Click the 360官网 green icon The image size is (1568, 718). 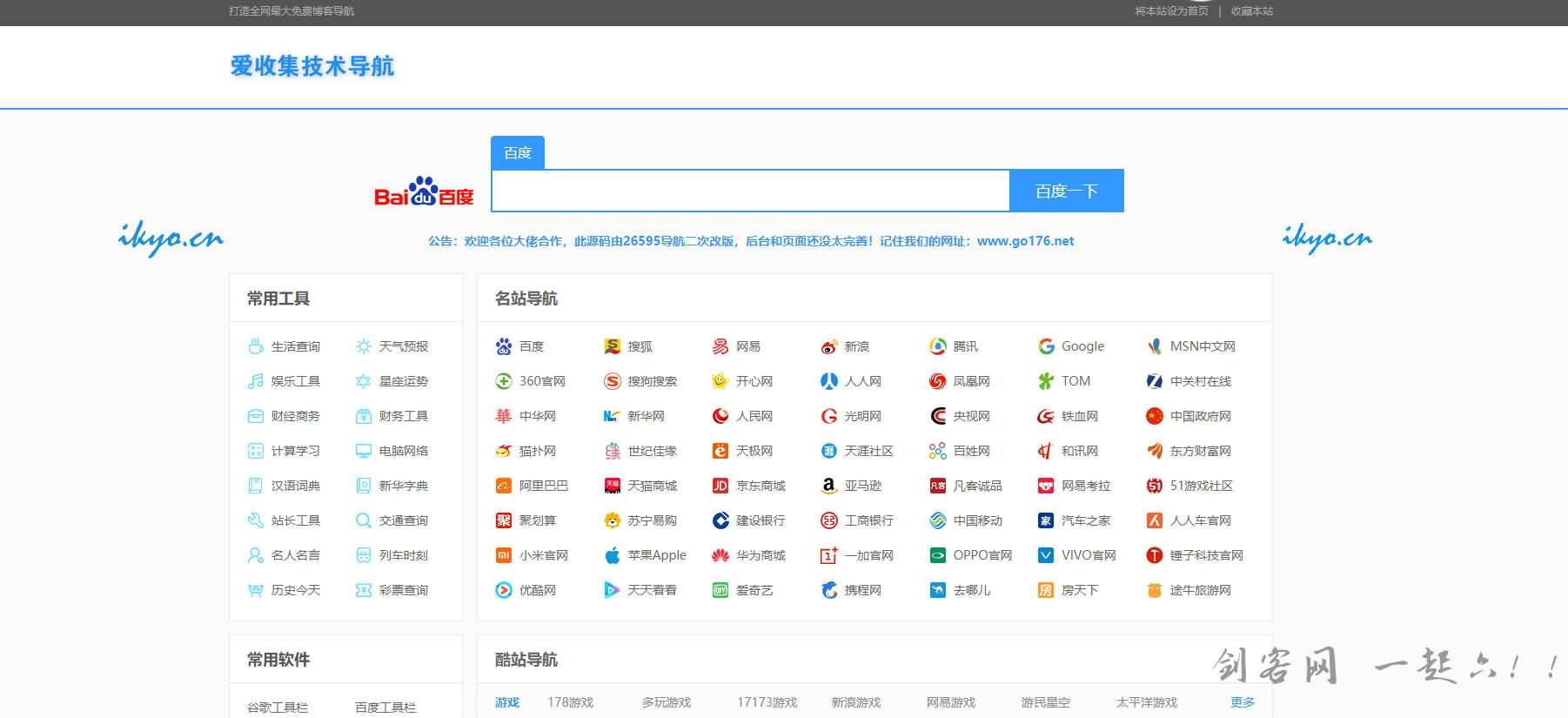point(504,381)
